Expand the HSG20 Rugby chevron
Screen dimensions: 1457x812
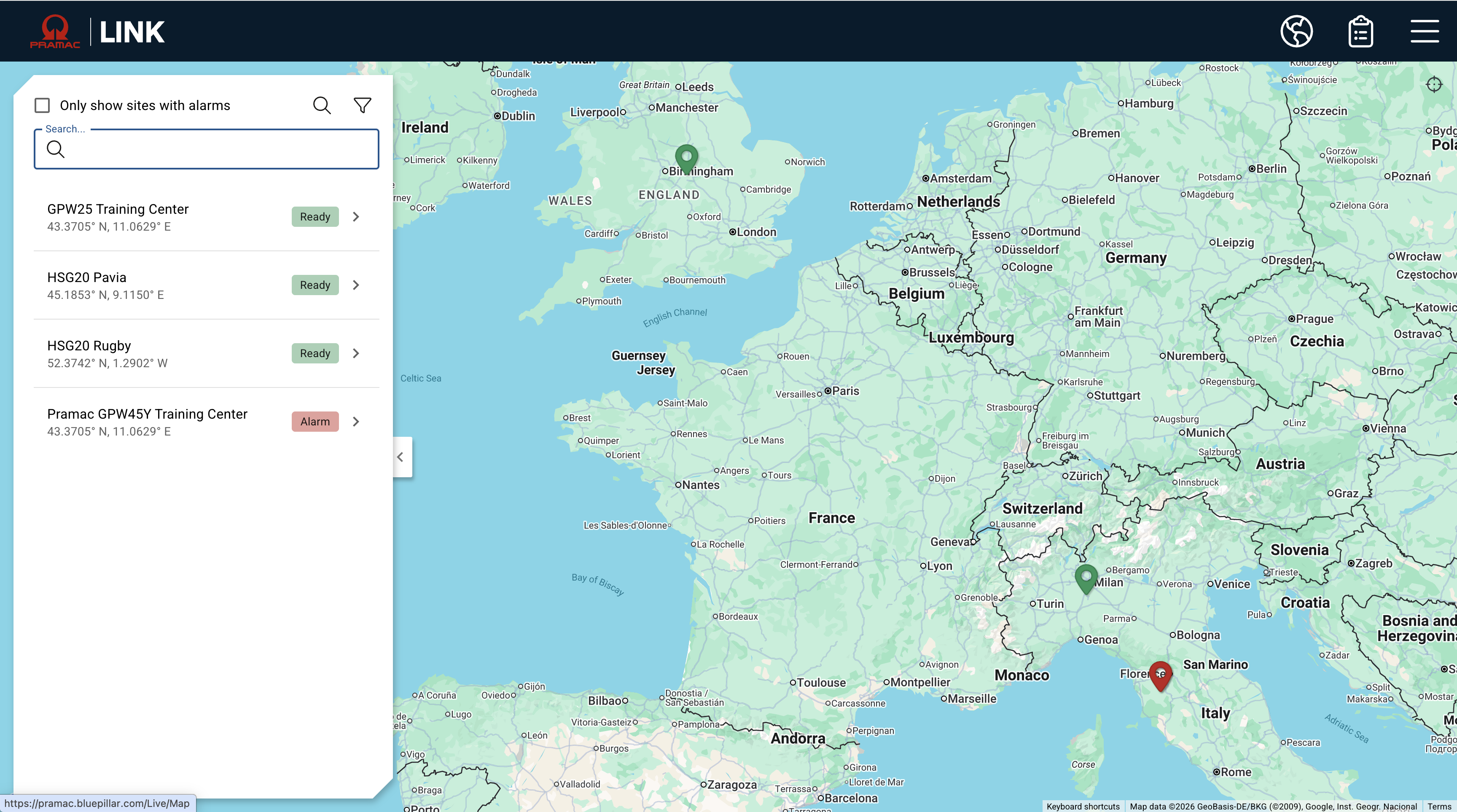coord(356,353)
